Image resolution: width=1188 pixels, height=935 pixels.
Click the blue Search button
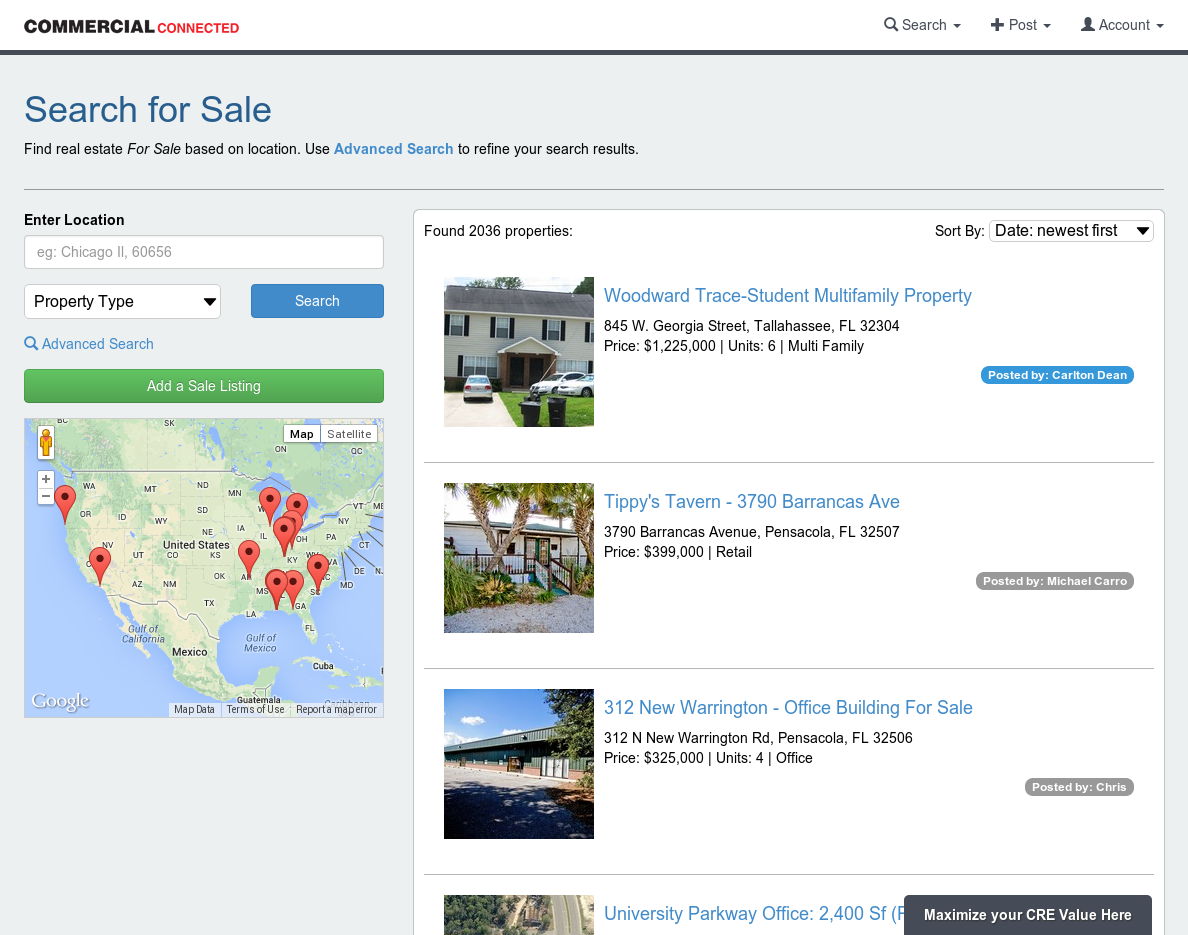(317, 301)
